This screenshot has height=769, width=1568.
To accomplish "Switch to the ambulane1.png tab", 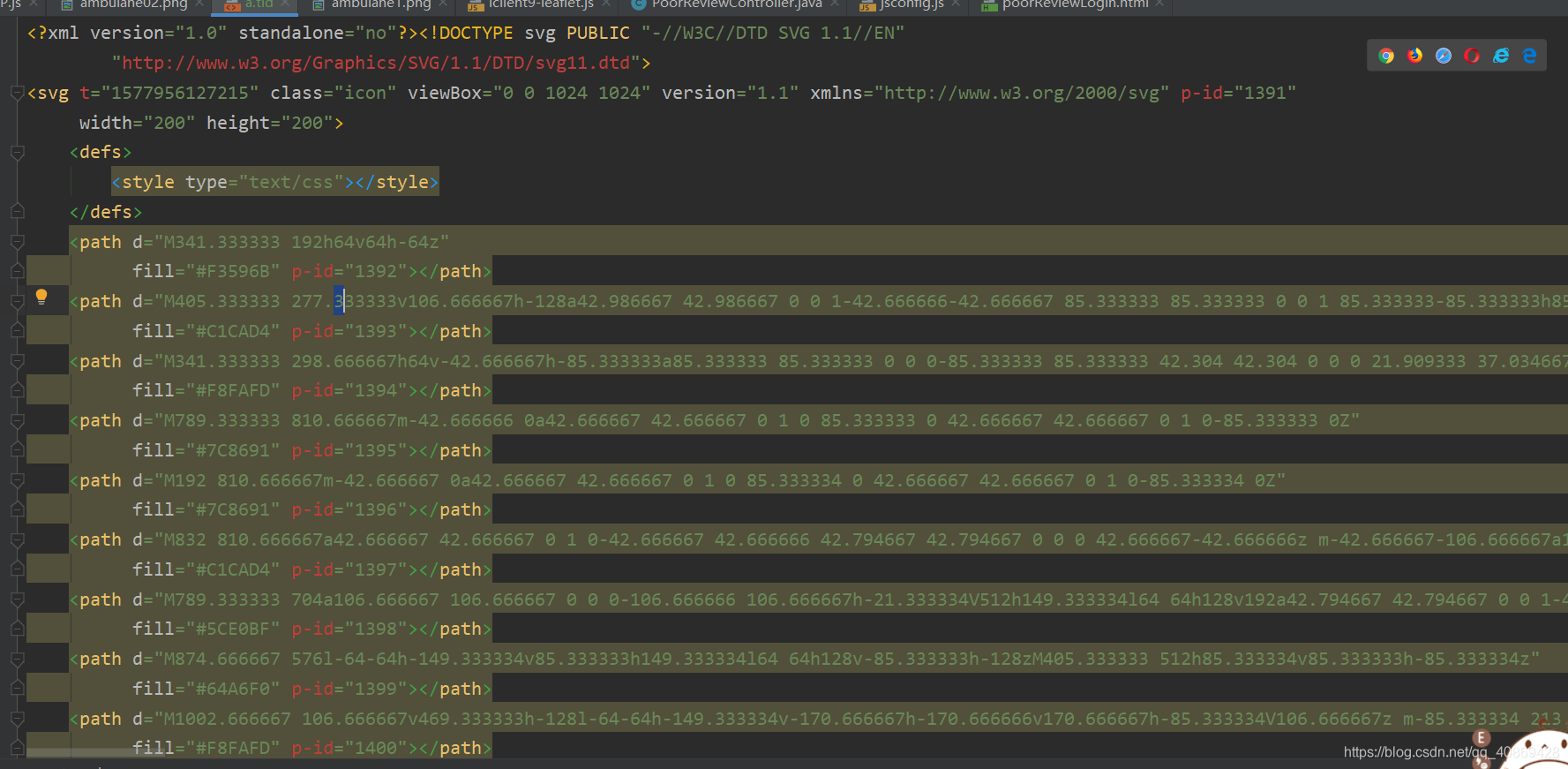I will tap(379, 4).
